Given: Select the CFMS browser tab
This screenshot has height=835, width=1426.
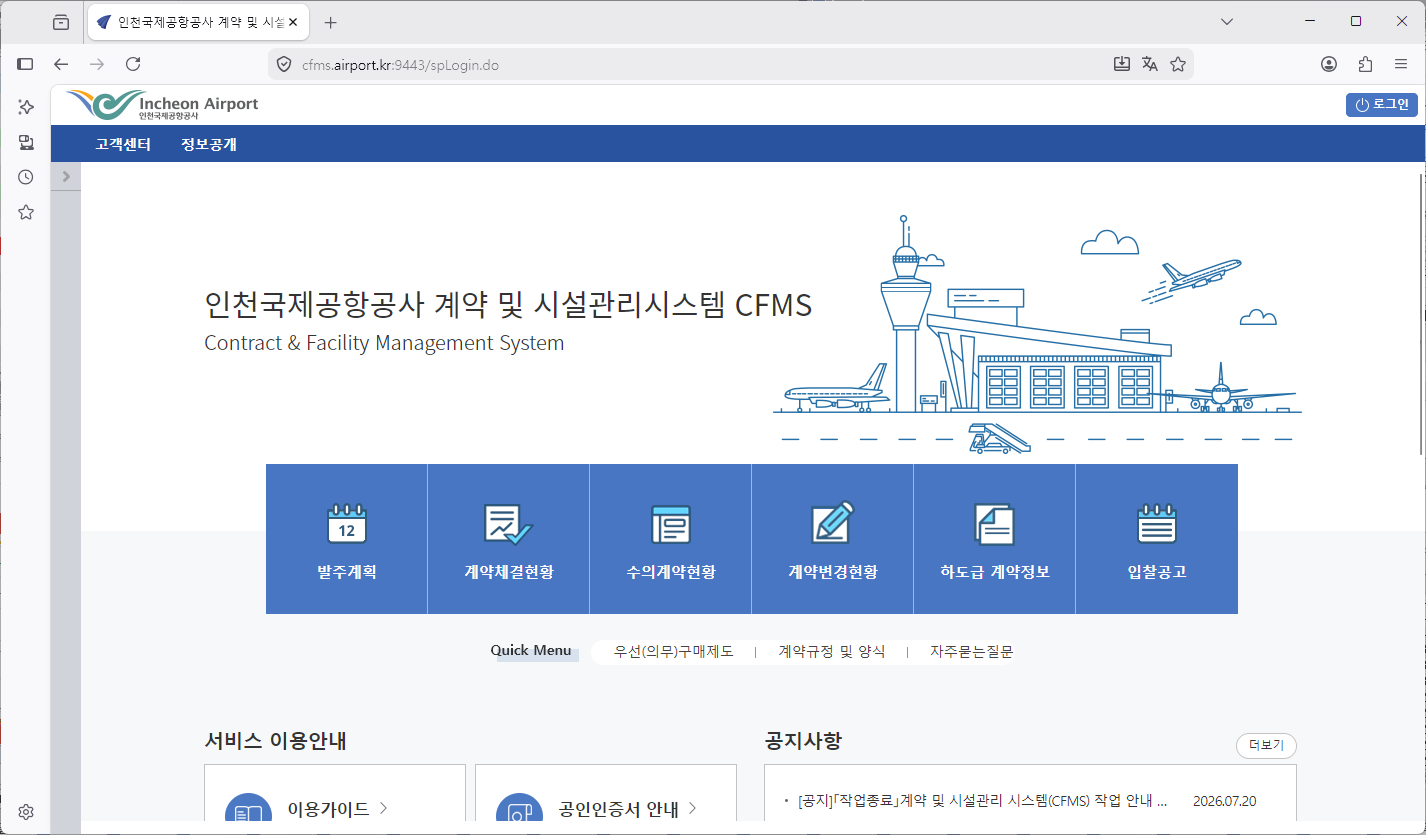Looking at the screenshot, I should point(197,22).
